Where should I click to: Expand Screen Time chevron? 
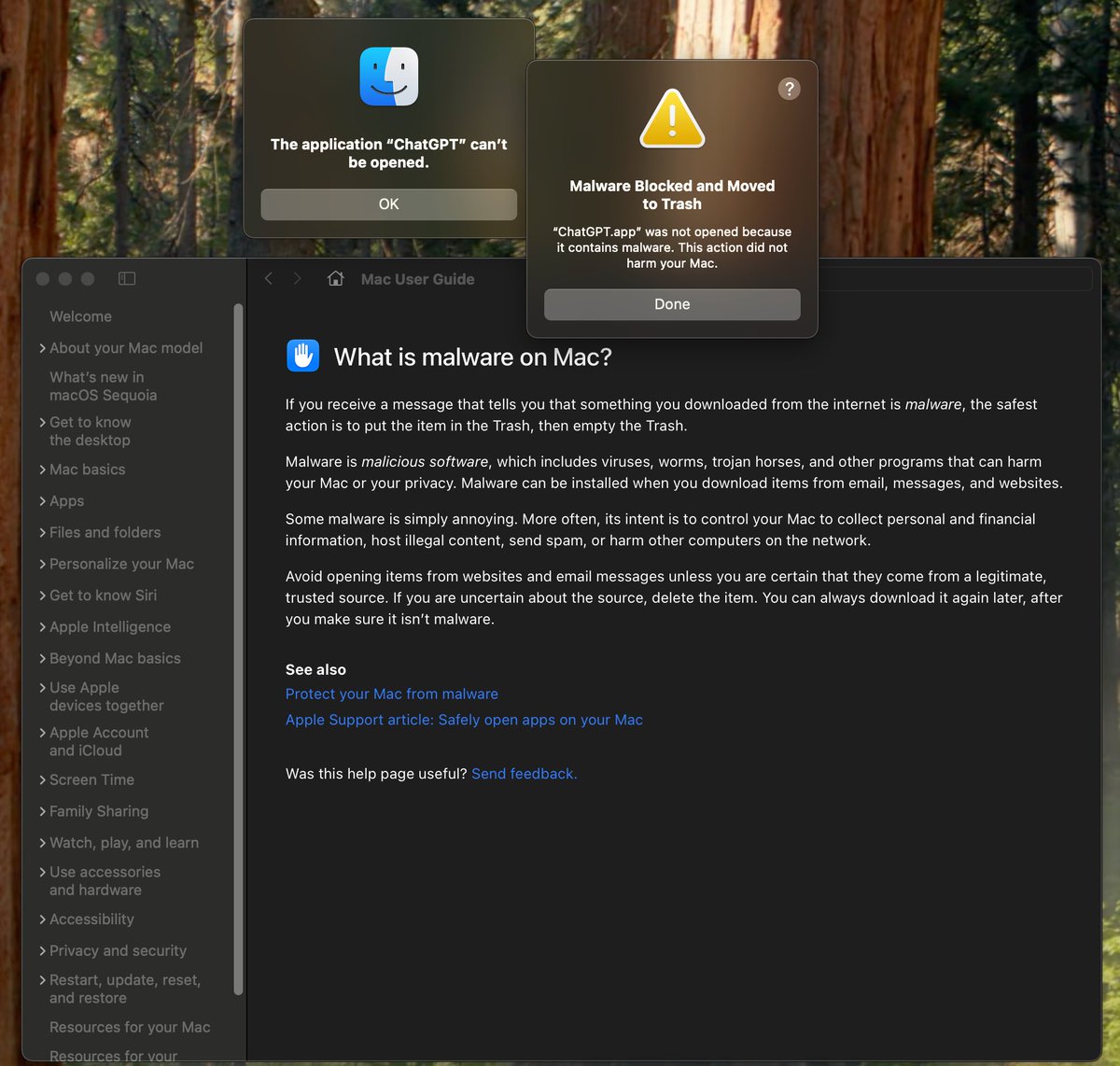(43, 780)
